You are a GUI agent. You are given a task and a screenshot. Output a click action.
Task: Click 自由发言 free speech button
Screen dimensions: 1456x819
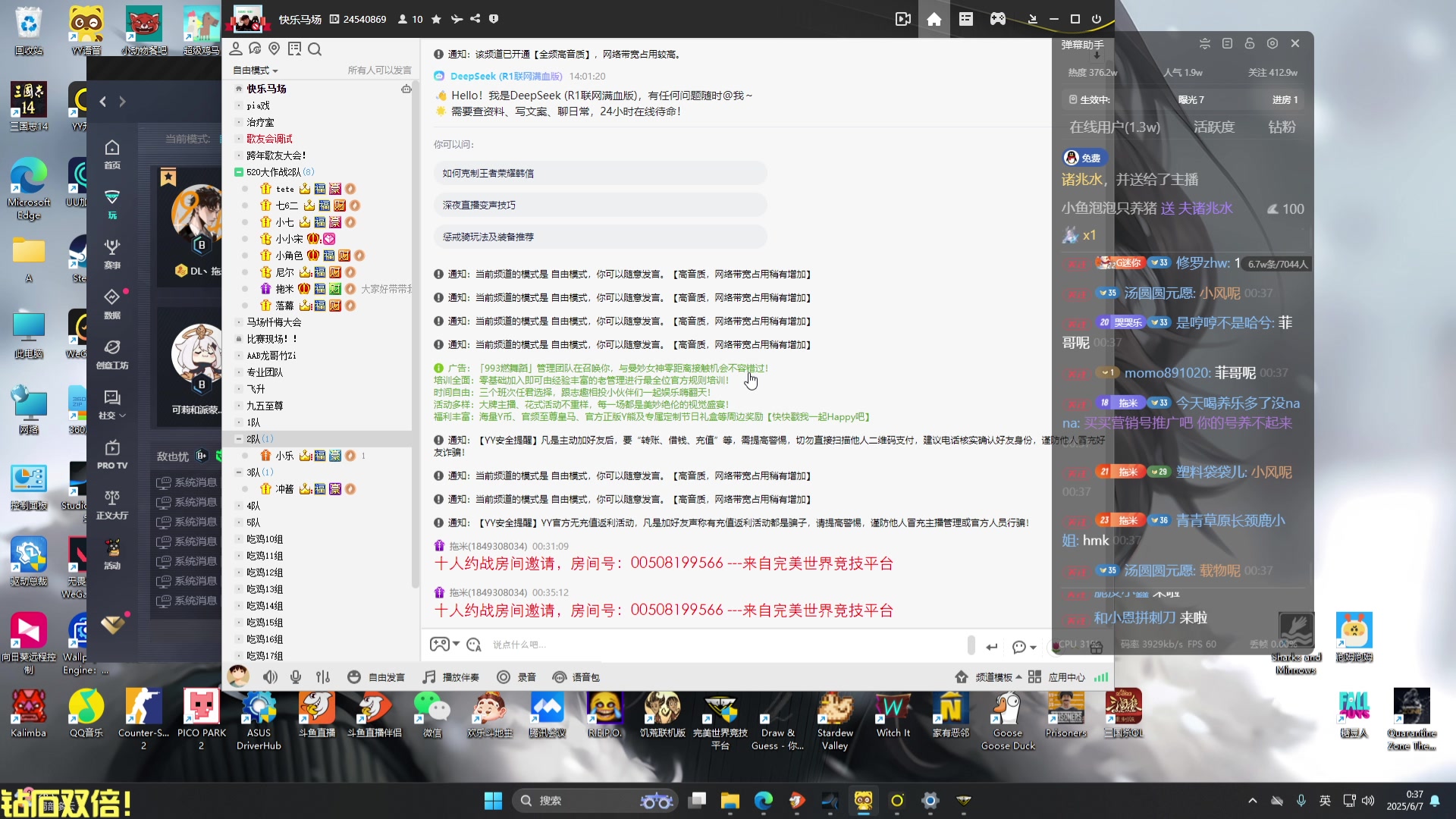click(x=376, y=677)
